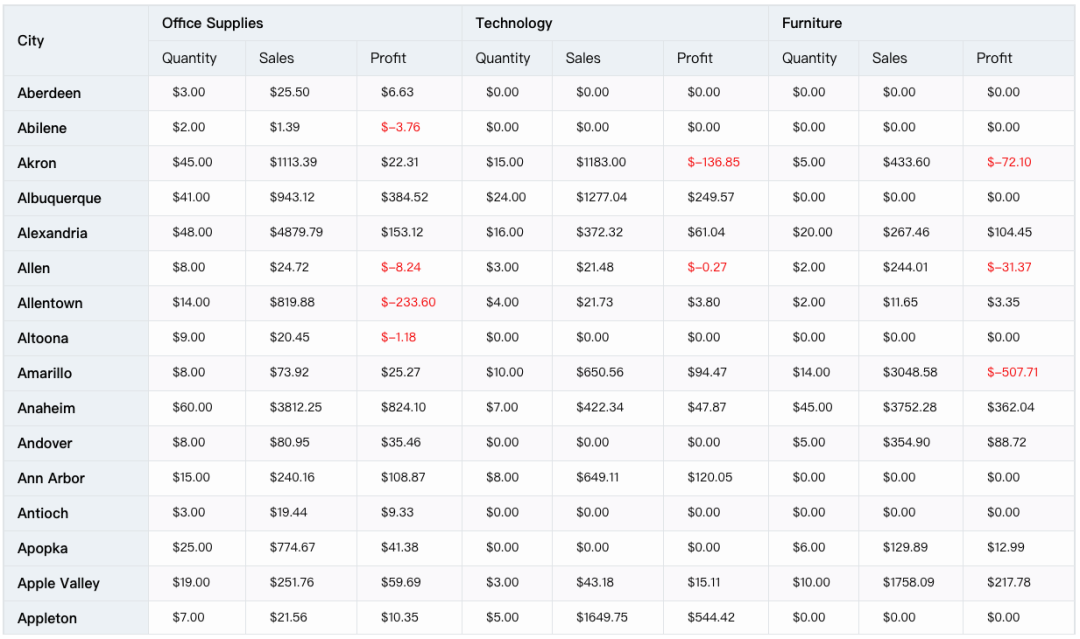This screenshot has height=639, width=1080.
Task: Click the Profit header under Furniture
Action: tap(994, 58)
